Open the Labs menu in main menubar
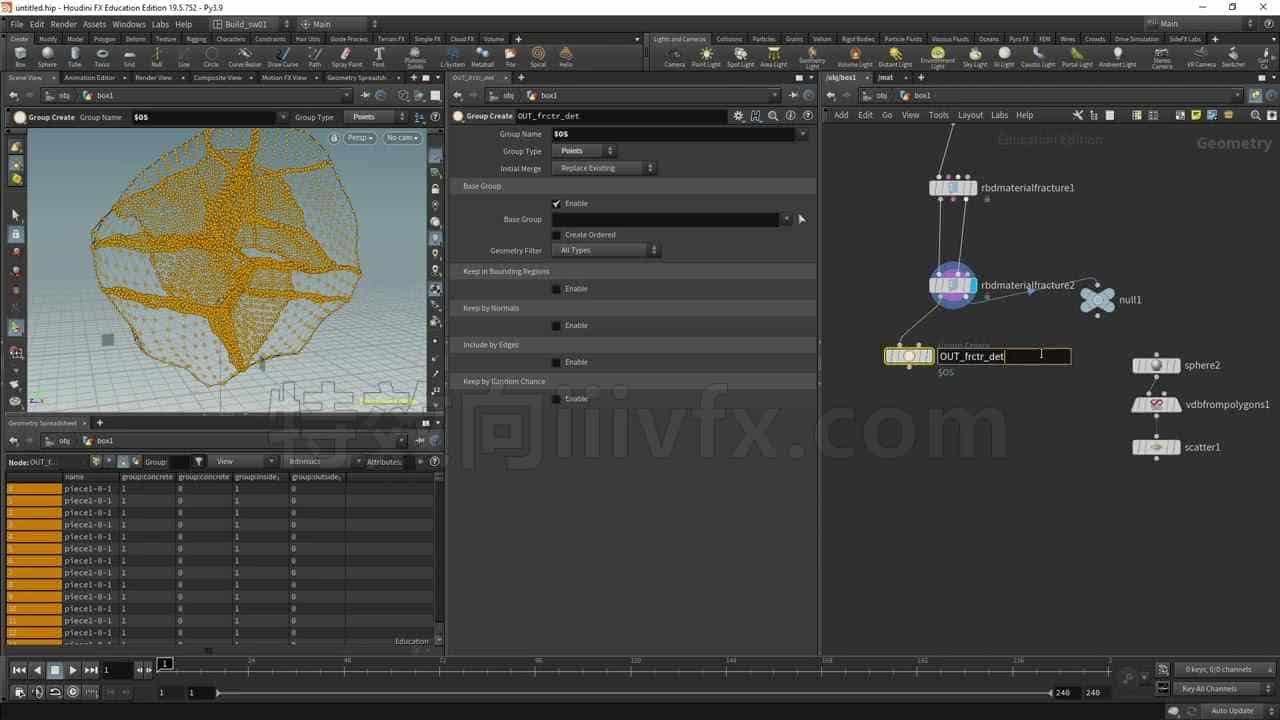Screen dimensions: 1280x720 click(x=160, y=24)
